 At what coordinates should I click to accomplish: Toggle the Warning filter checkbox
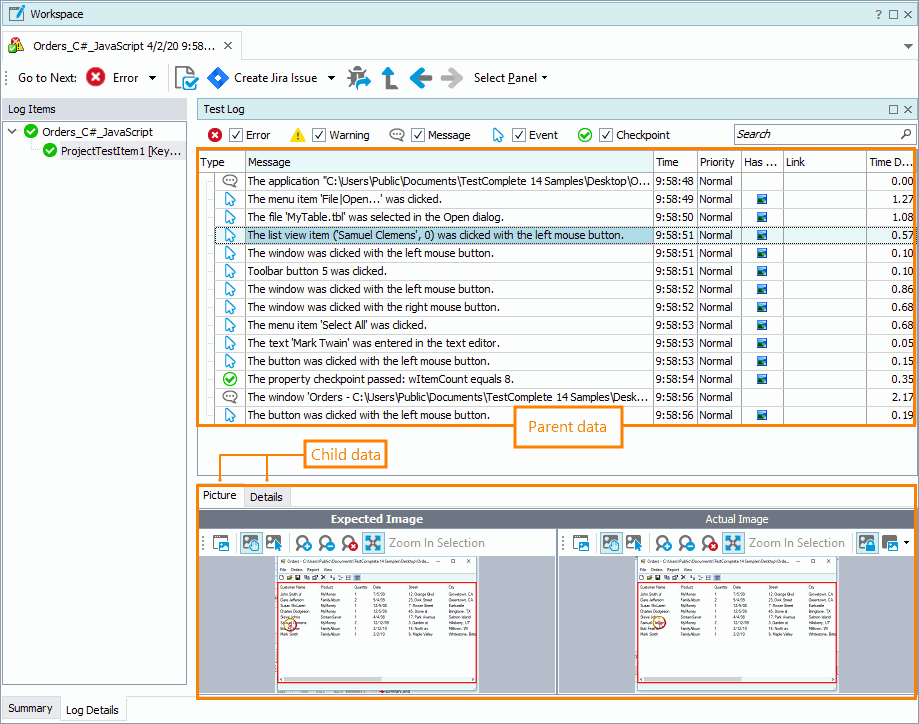point(319,135)
